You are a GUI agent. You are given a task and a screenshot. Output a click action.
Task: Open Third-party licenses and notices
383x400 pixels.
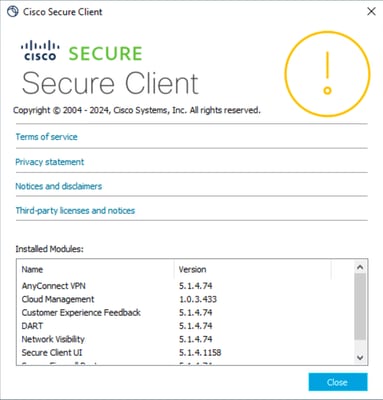click(75, 210)
